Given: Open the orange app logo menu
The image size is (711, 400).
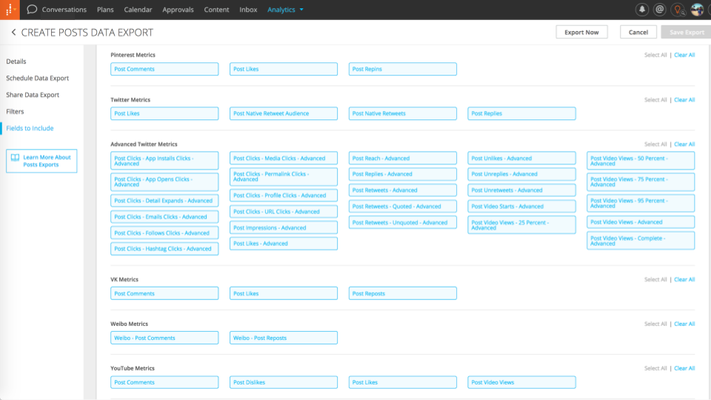Looking at the screenshot, I should [10, 10].
